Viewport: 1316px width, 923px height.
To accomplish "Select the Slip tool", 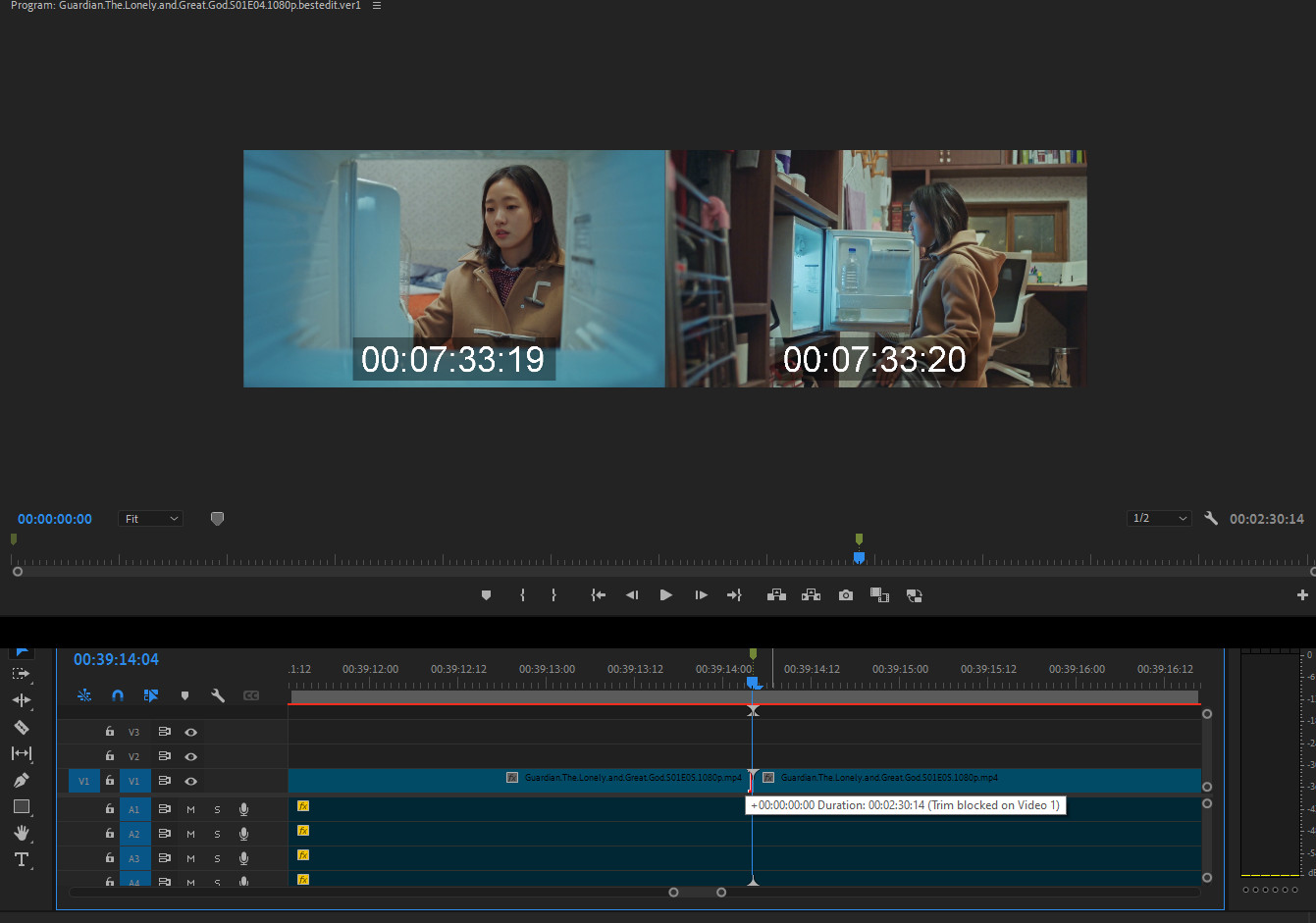I will pos(22,753).
